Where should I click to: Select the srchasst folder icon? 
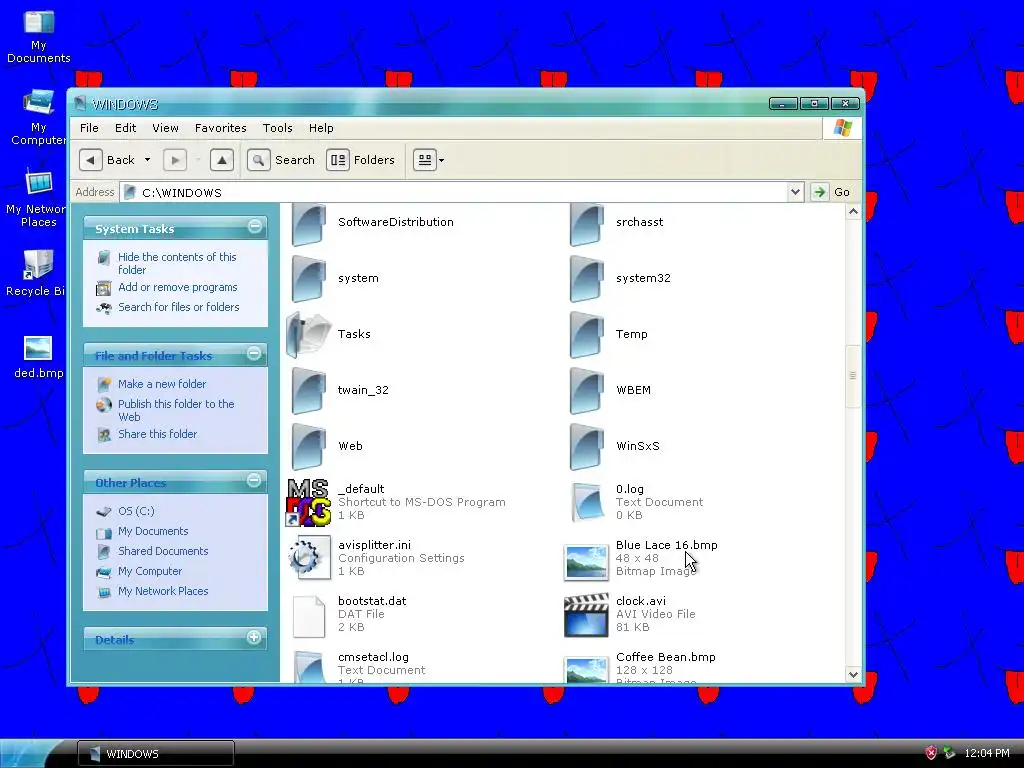[x=586, y=223]
